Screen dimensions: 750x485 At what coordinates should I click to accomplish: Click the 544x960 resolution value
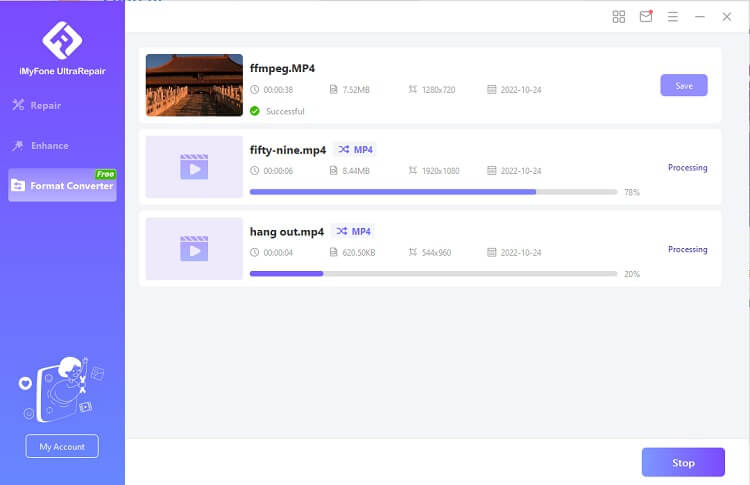pyautogui.click(x=436, y=253)
